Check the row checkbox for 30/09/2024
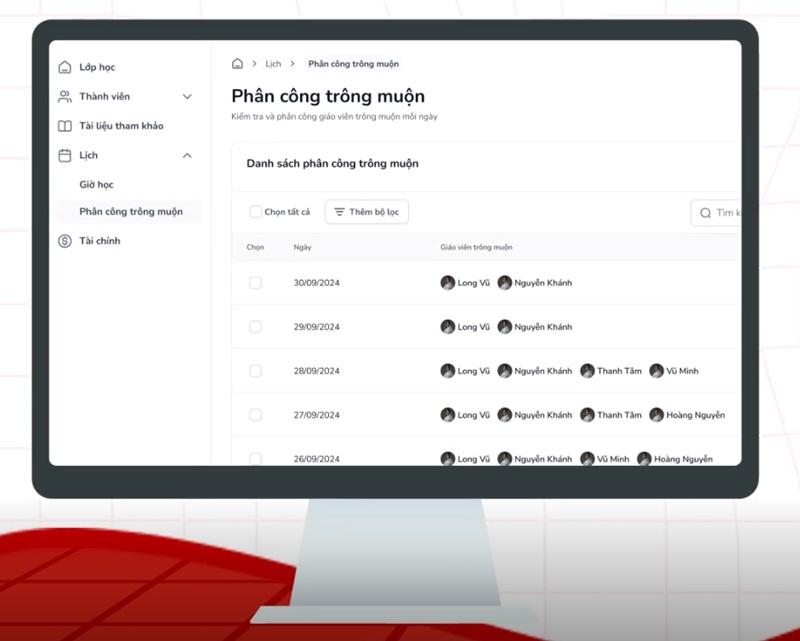 256,283
